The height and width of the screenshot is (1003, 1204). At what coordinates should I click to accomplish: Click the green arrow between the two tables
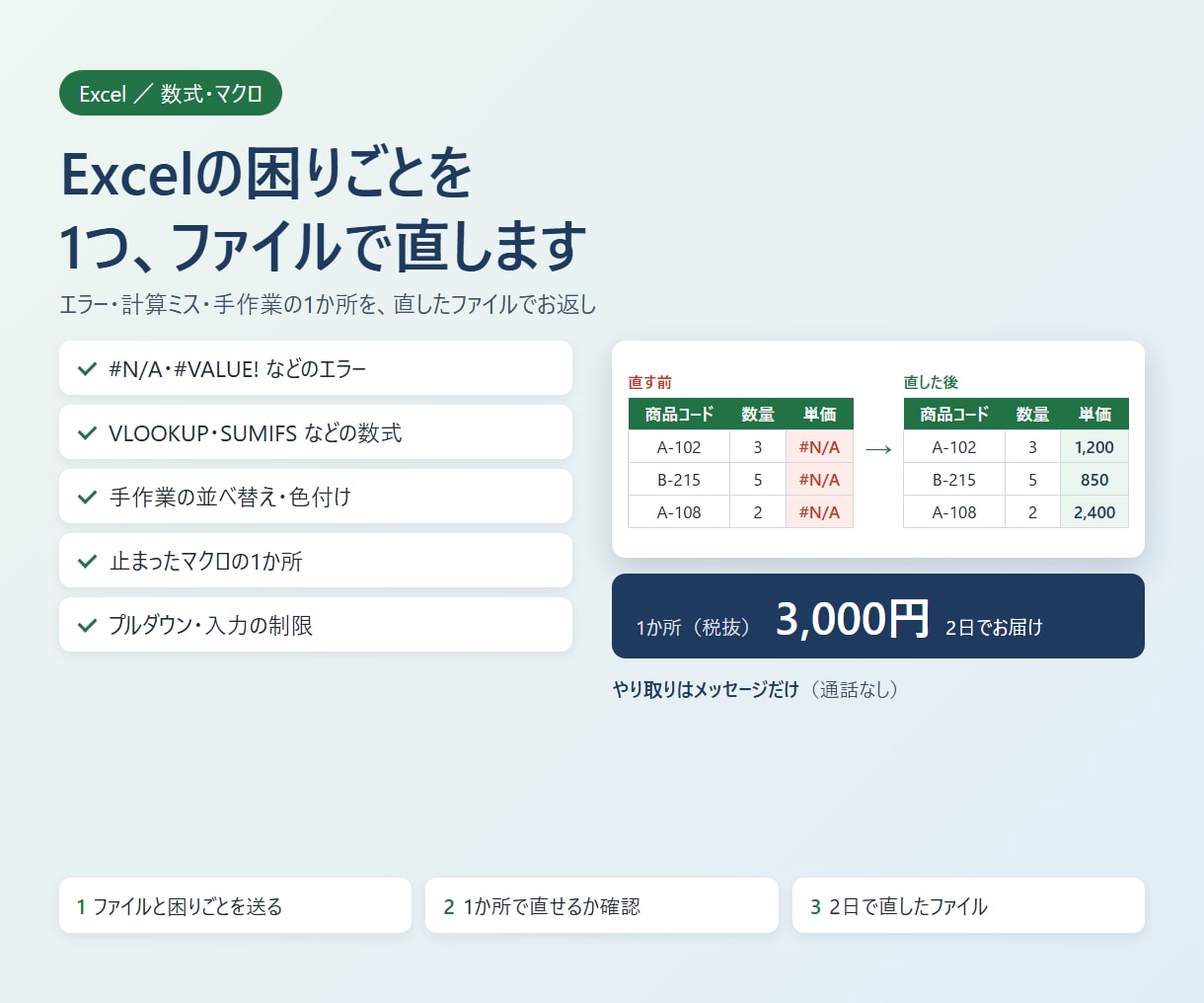click(878, 450)
